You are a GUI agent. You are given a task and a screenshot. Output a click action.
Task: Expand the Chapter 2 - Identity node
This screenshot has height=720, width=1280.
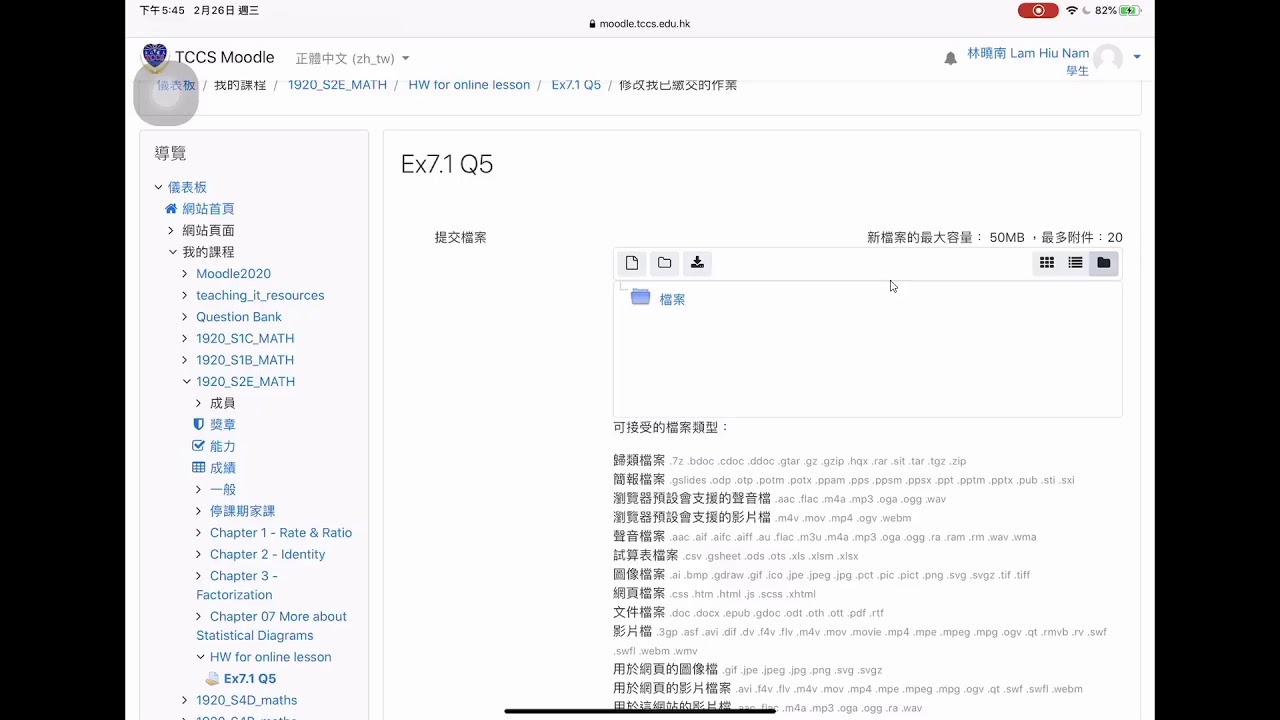pyautogui.click(x=199, y=554)
